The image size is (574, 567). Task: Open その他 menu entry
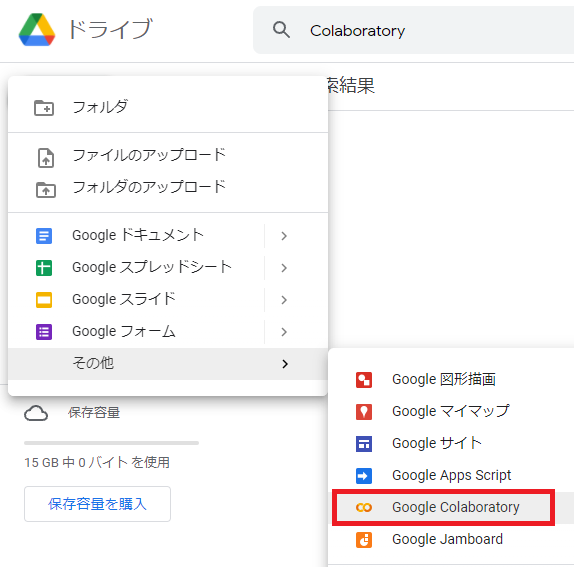point(168,363)
